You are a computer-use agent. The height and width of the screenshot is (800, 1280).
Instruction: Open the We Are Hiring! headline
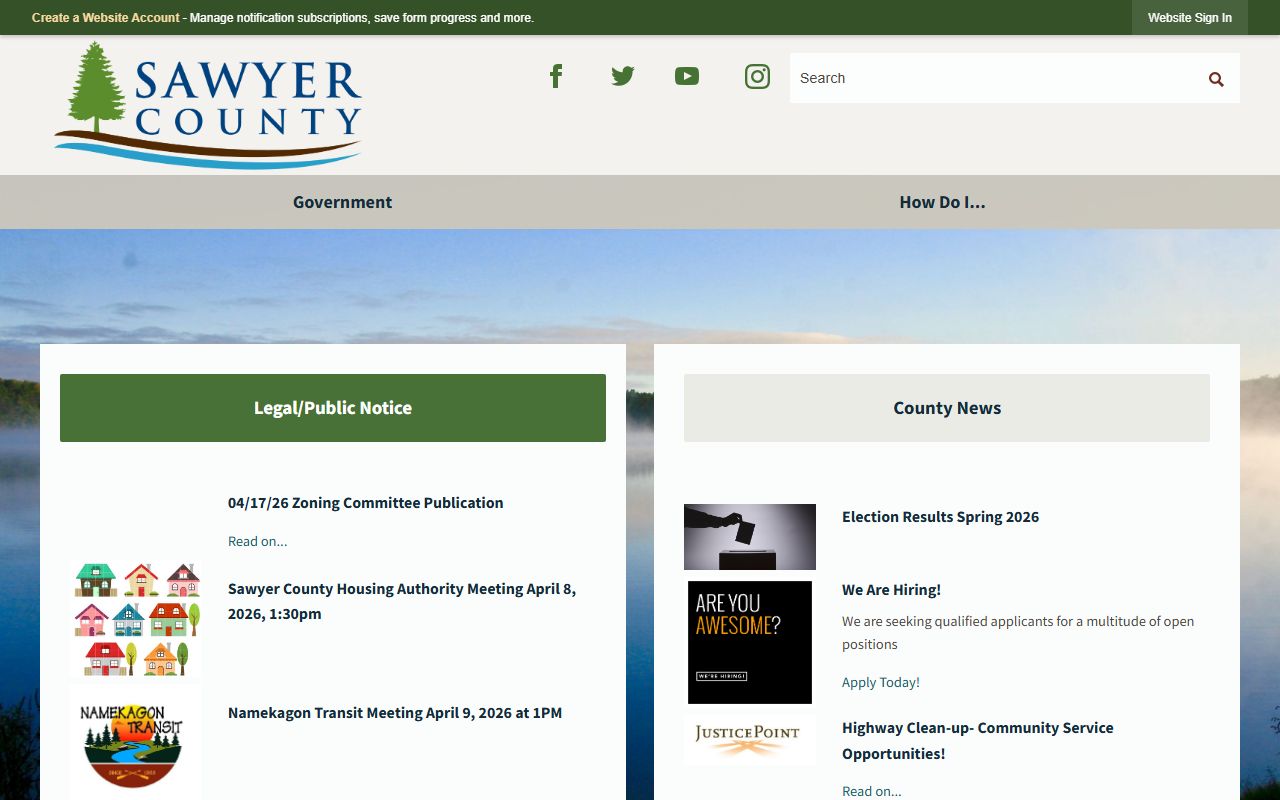click(891, 590)
